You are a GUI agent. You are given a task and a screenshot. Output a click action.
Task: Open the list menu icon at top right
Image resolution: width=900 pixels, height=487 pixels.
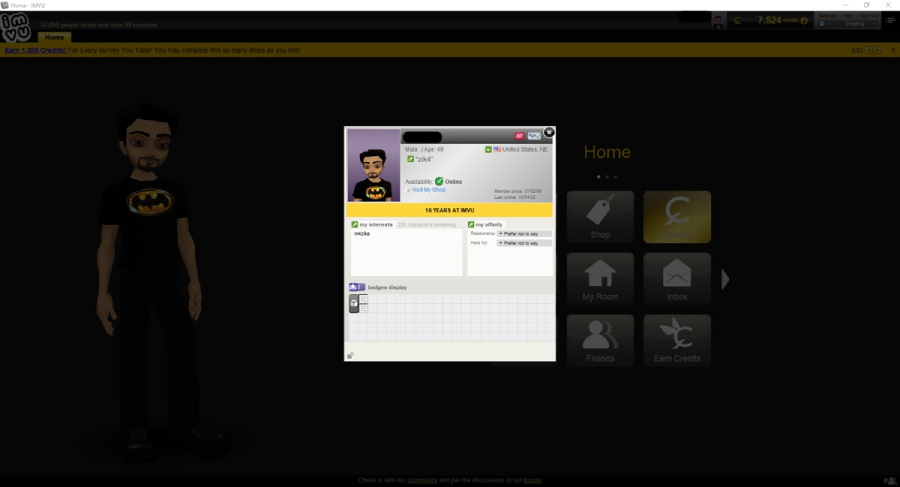click(890, 21)
